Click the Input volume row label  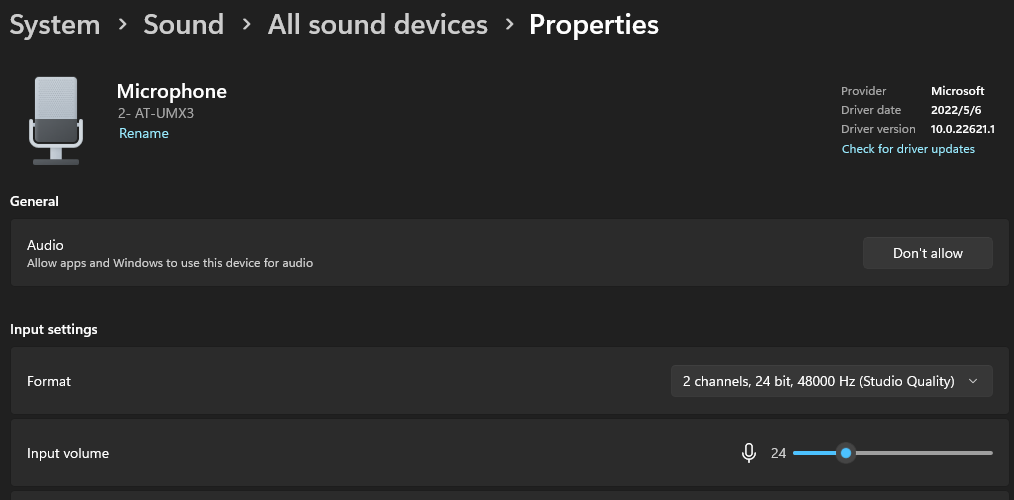[68, 453]
